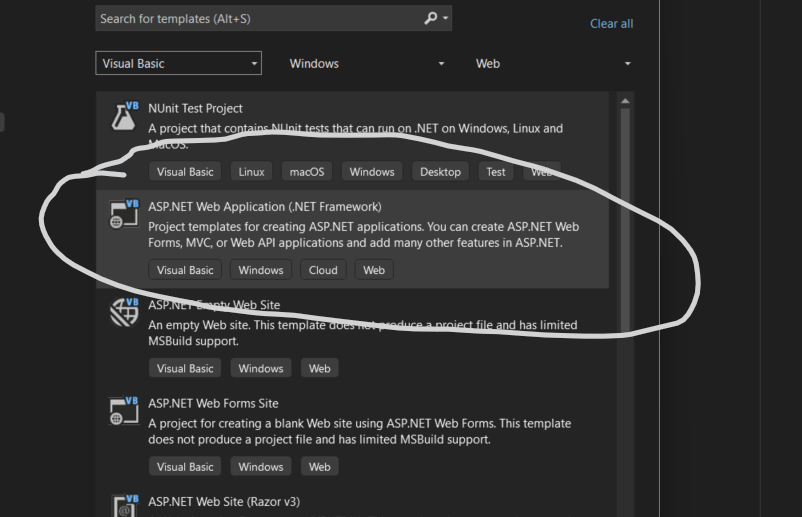Select the ASP.NET Web Site (Razor v3) template
802x517 pixels.
point(352,502)
